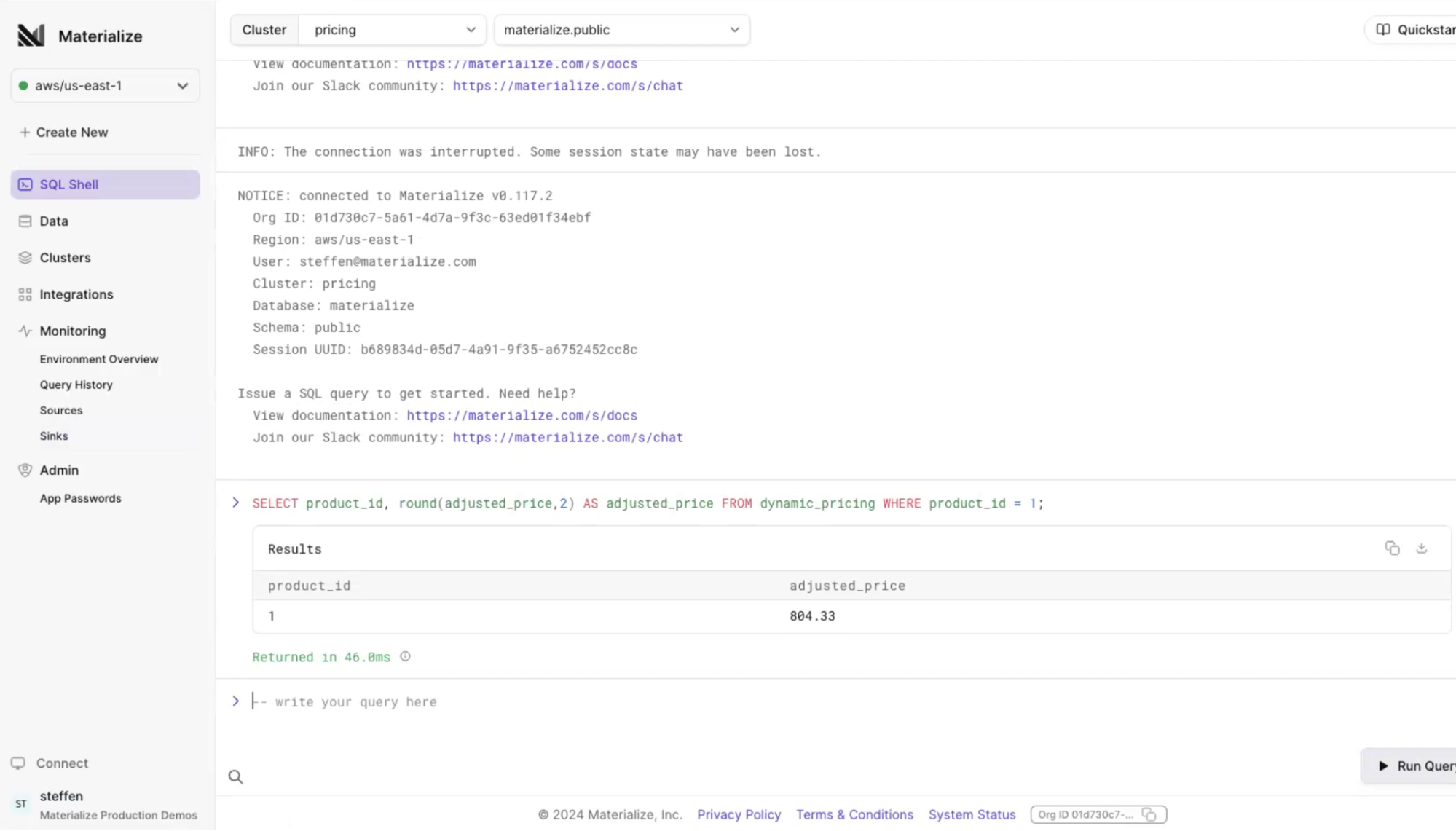This screenshot has width=1456, height=831.
Task: Open the Privacy Policy link
Action: point(739,814)
